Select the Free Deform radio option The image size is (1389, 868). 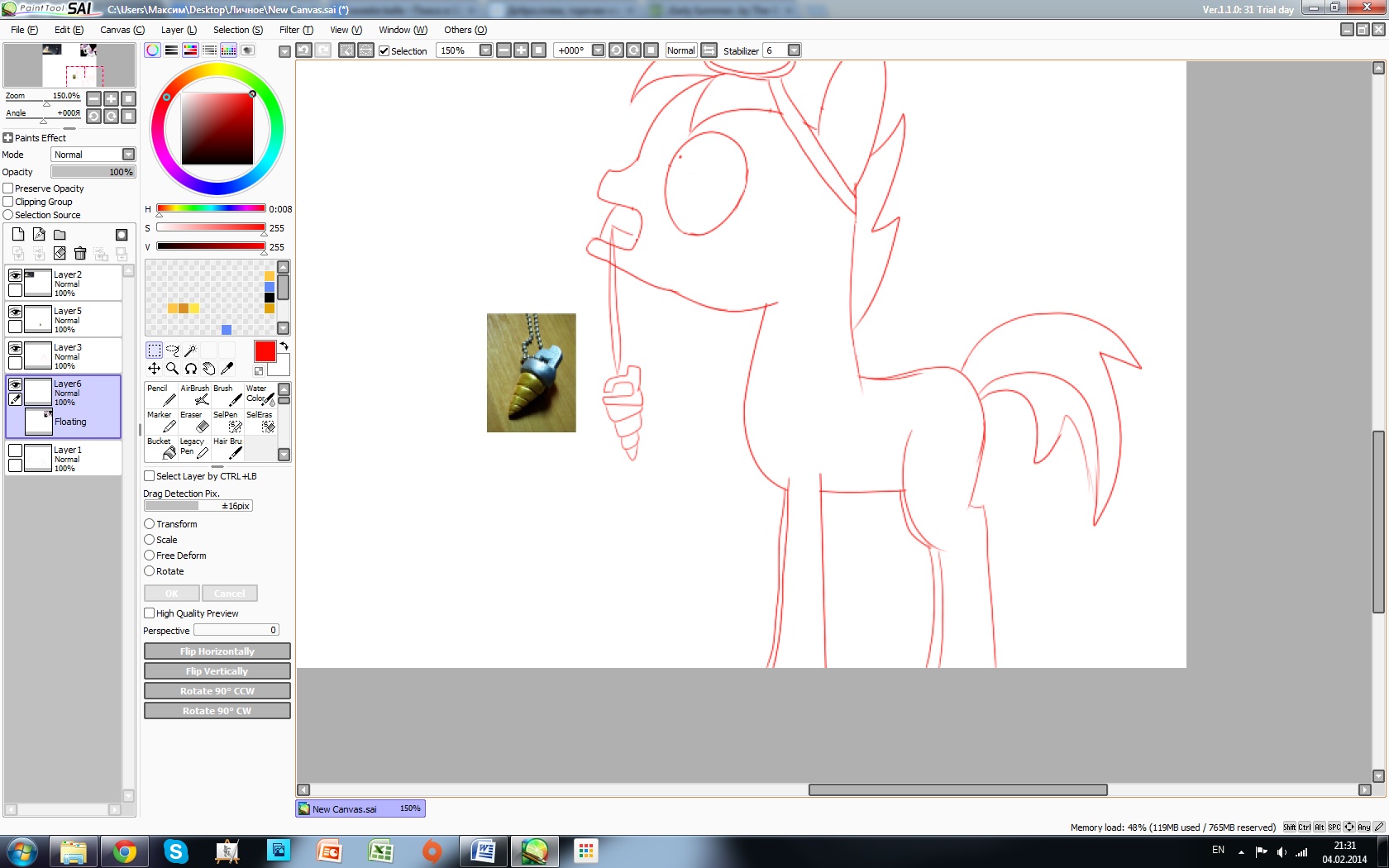tap(150, 556)
